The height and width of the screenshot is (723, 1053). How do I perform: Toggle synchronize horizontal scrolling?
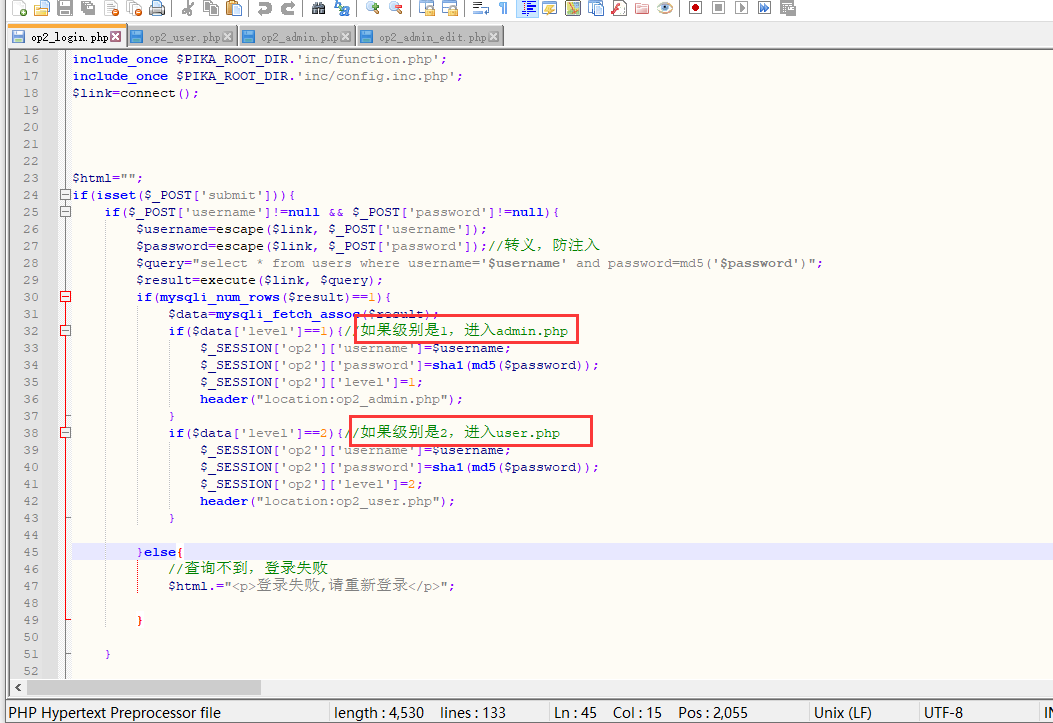[450, 8]
